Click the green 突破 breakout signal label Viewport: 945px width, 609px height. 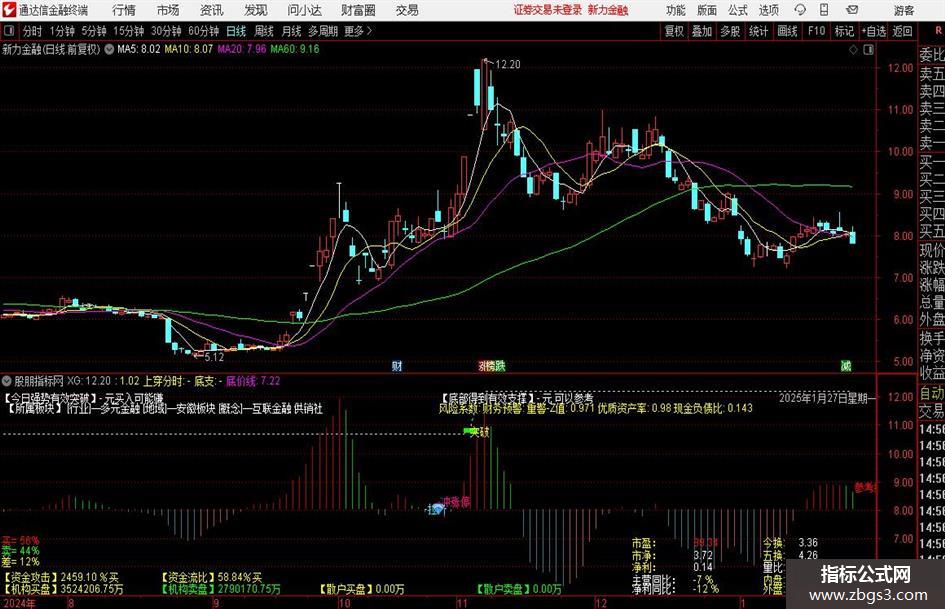tap(476, 432)
